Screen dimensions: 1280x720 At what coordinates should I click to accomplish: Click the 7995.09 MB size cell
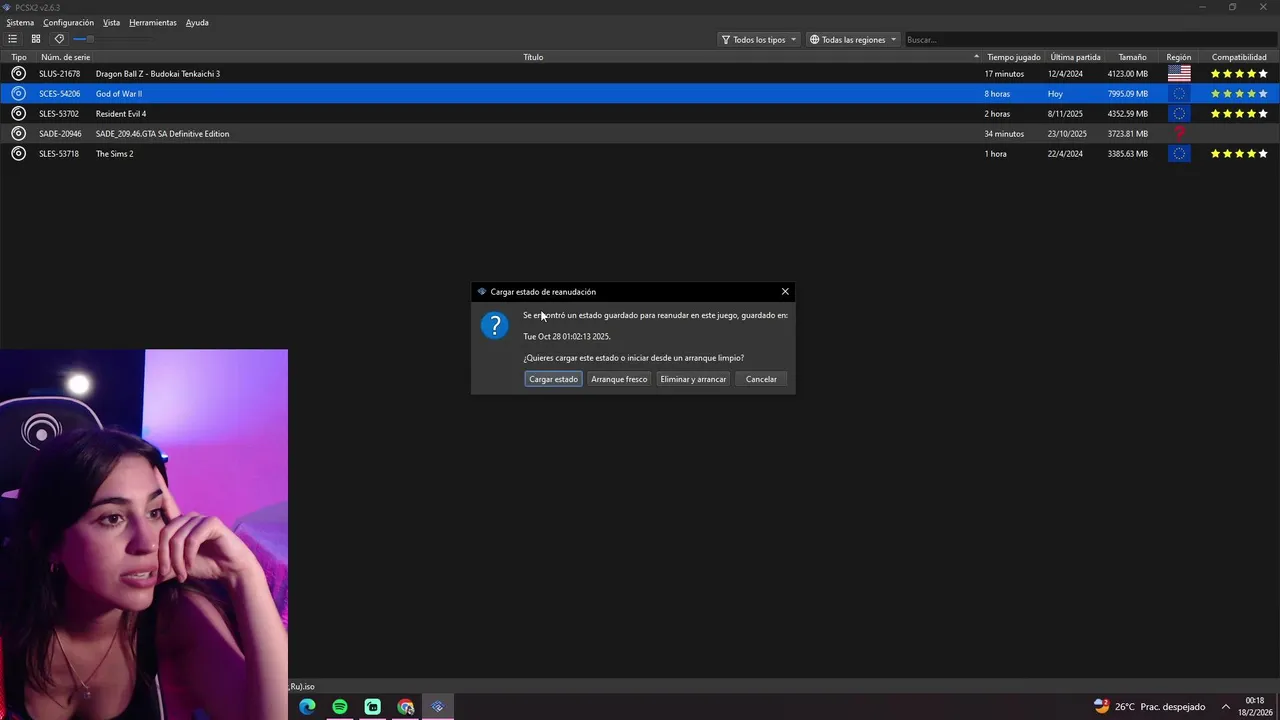tap(1127, 94)
